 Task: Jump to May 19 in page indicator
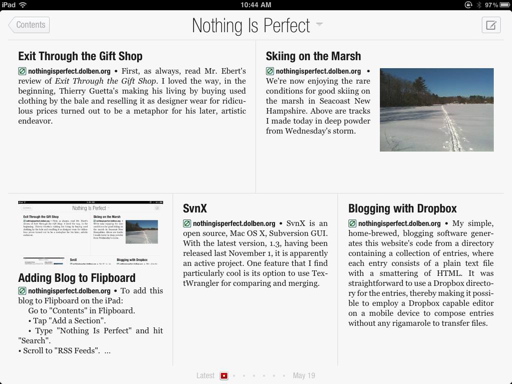coord(304,376)
